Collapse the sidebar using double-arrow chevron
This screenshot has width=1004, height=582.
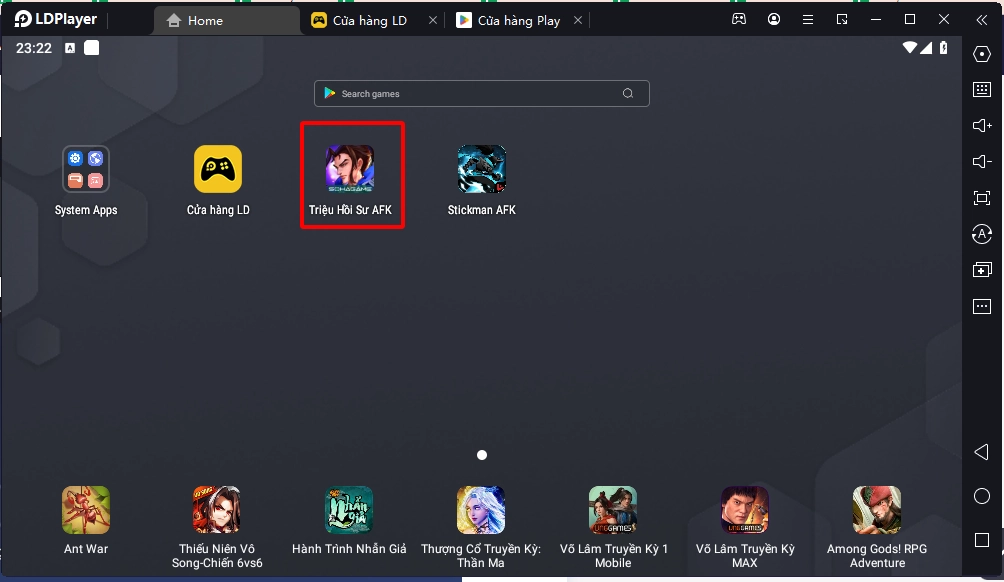tap(981, 19)
